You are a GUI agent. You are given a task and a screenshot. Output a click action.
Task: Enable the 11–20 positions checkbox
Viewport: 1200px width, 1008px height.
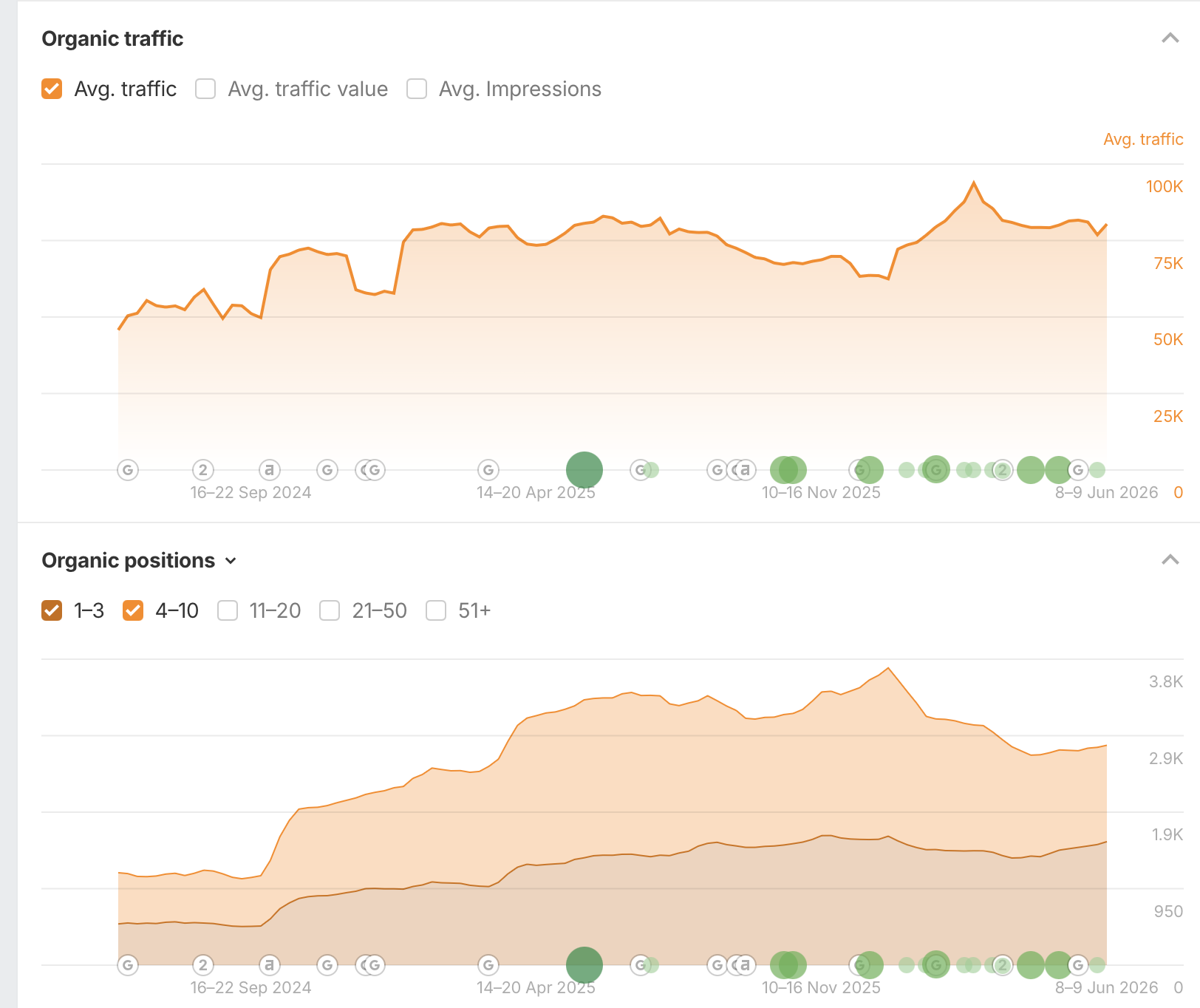228,610
